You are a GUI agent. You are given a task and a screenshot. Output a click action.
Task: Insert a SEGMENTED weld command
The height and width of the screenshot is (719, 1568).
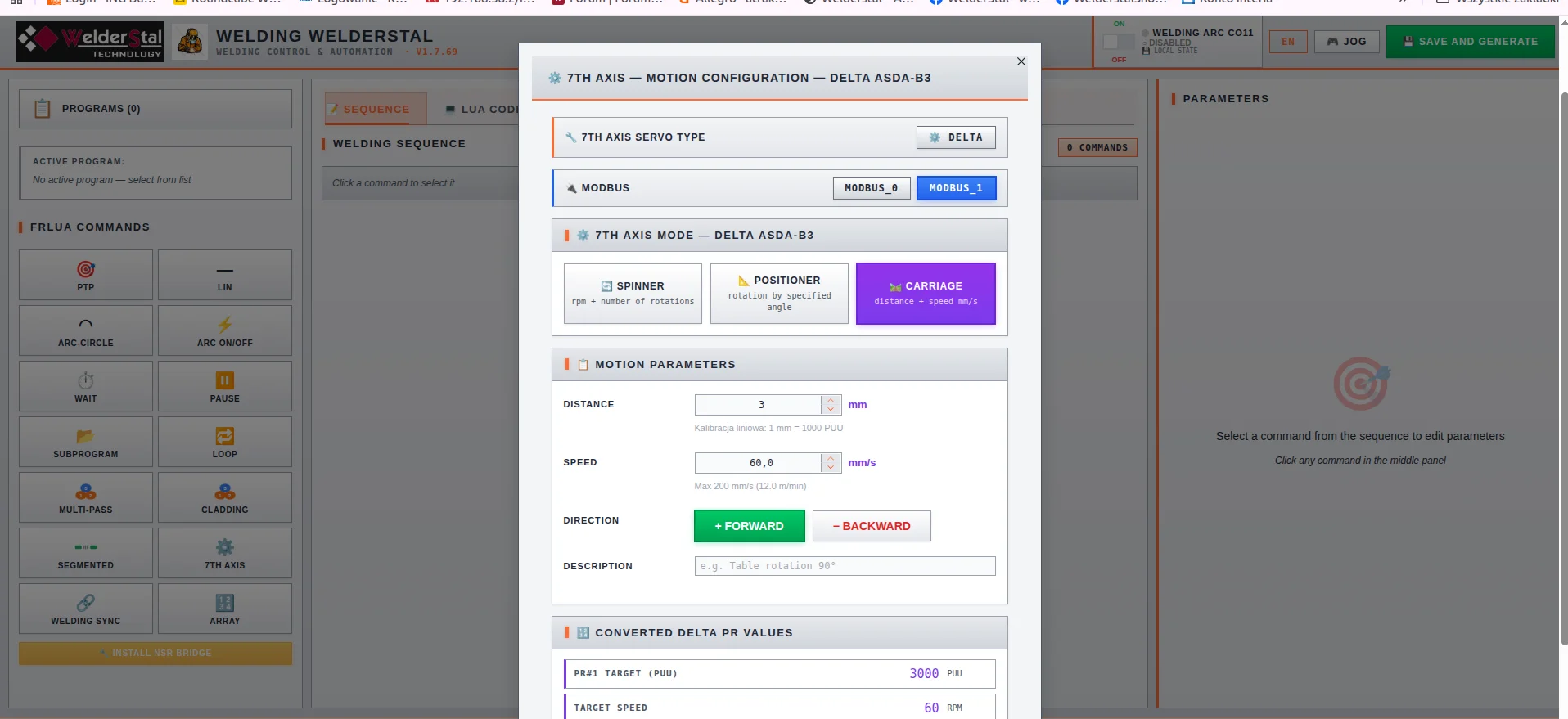(x=86, y=553)
